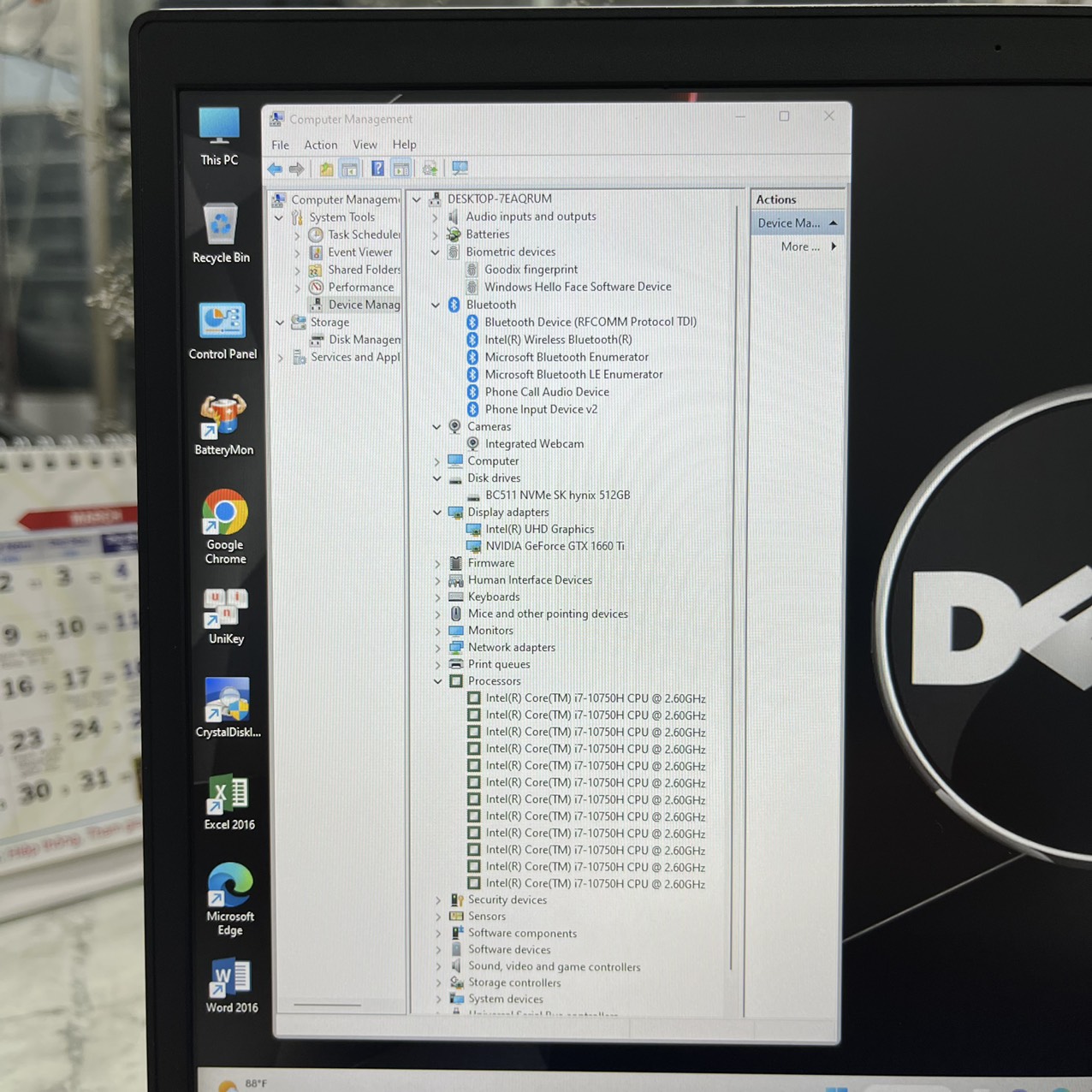Click the Update driver gear toolbar icon
Screen dimensions: 1092x1092
tap(430, 169)
